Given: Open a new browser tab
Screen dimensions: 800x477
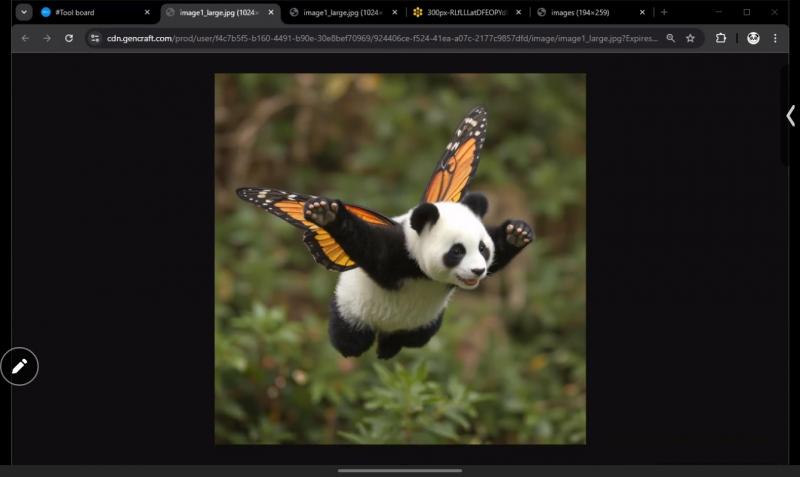Looking at the screenshot, I should (664, 12).
